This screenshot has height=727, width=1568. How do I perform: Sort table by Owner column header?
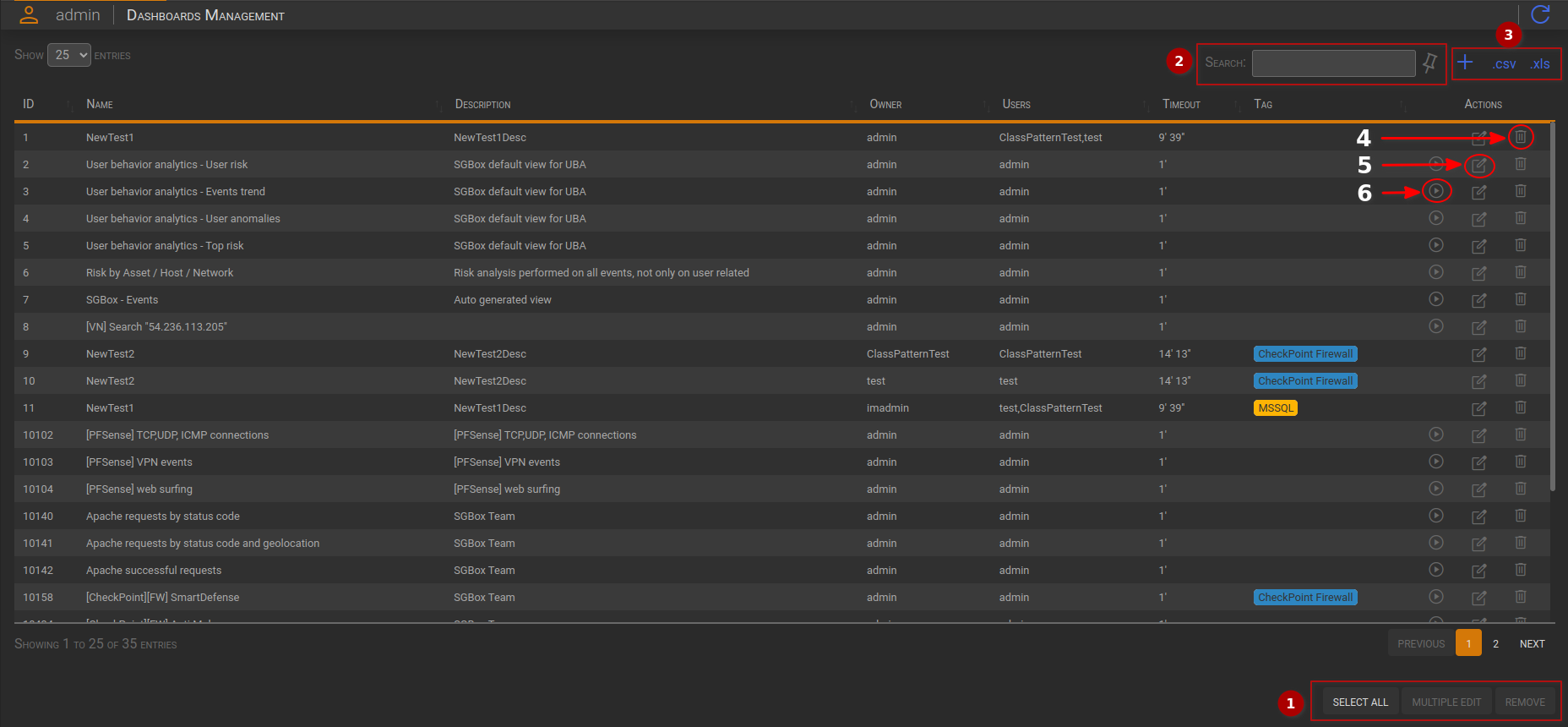[x=885, y=104]
